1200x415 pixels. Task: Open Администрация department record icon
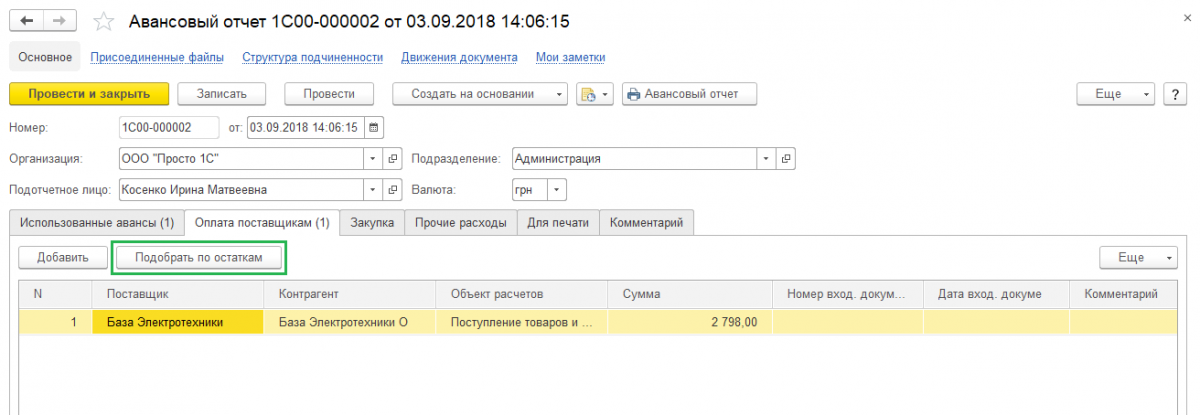click(x=786, y=158)
